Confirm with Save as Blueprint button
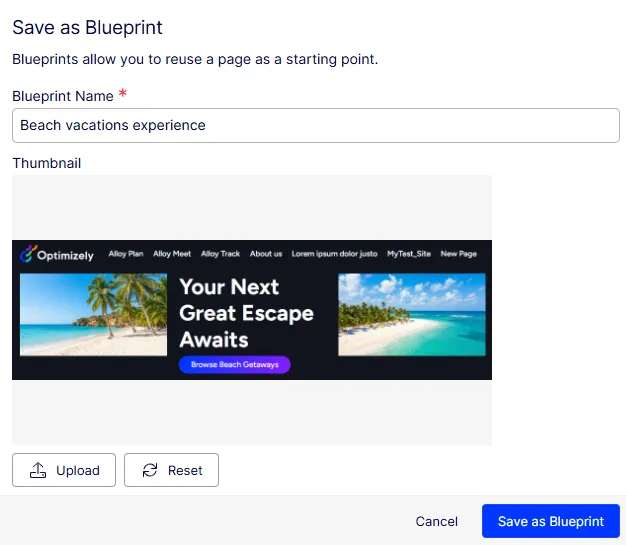This screenshot has height=545, width=626. (551, 521)
